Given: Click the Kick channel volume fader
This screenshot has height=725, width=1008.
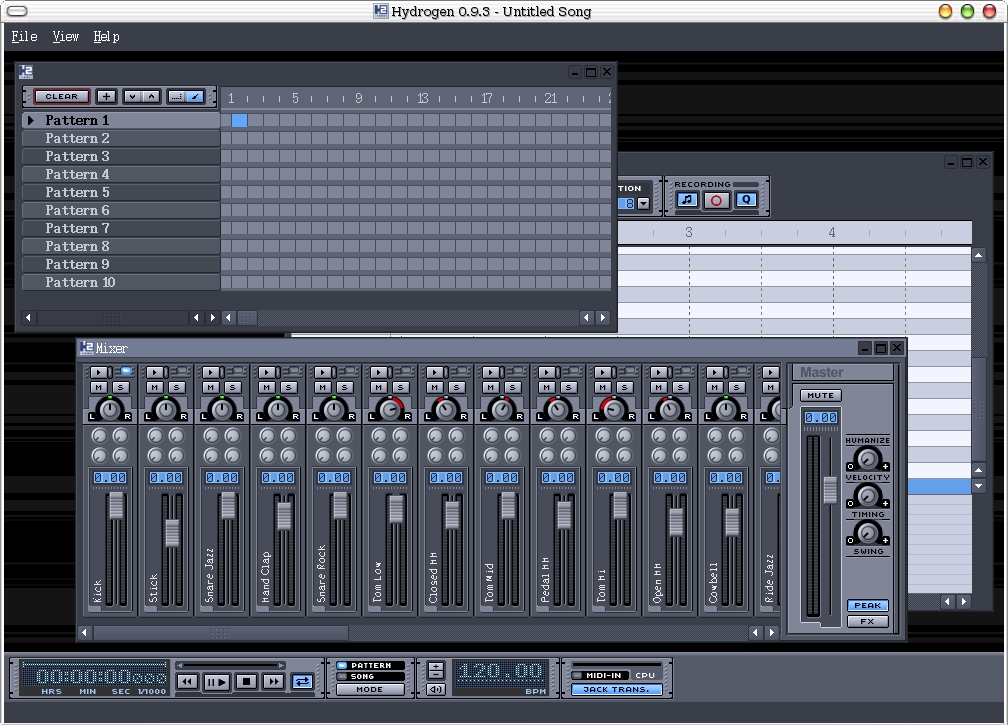Looking at the screenshot, I should [116, 506].
